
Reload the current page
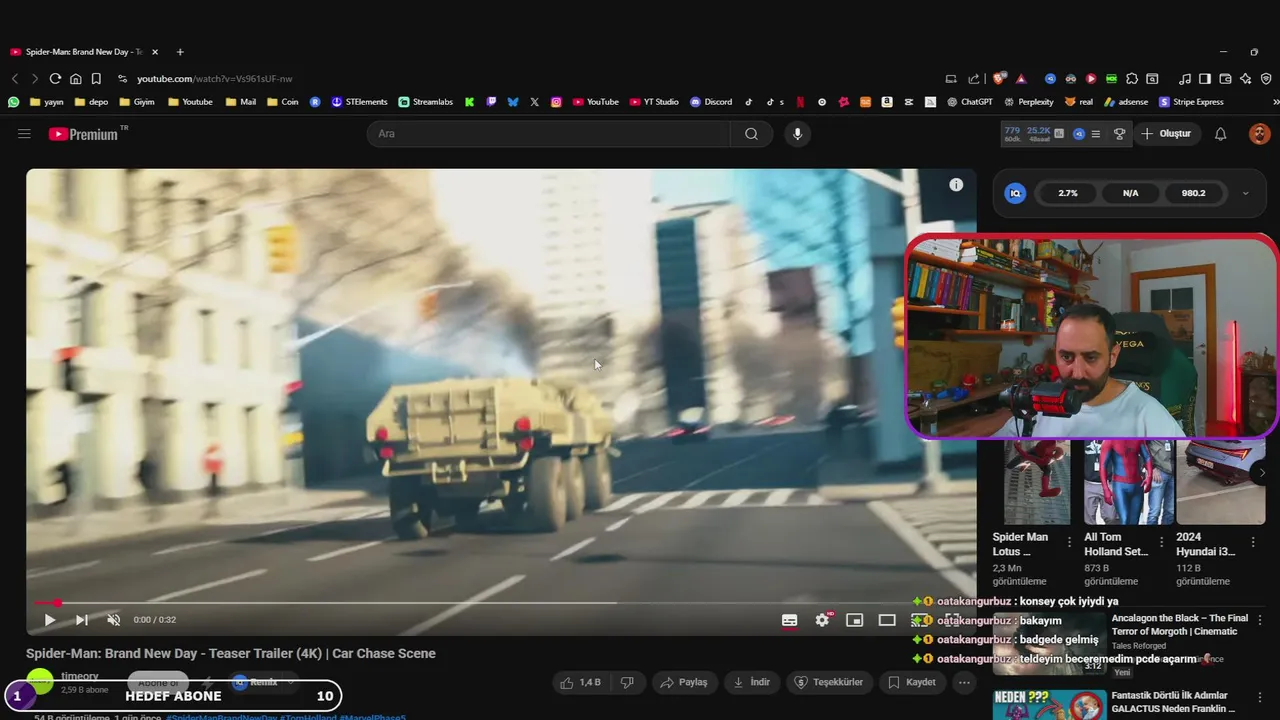click(55, 79)
